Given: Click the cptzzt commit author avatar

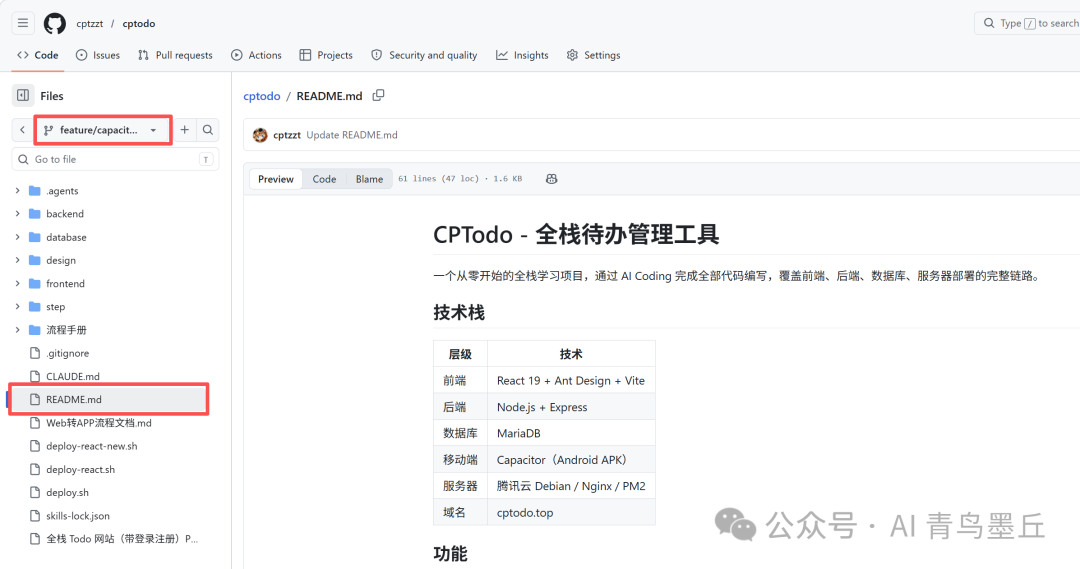Looking at the screenshot, I should coord(260,135).
